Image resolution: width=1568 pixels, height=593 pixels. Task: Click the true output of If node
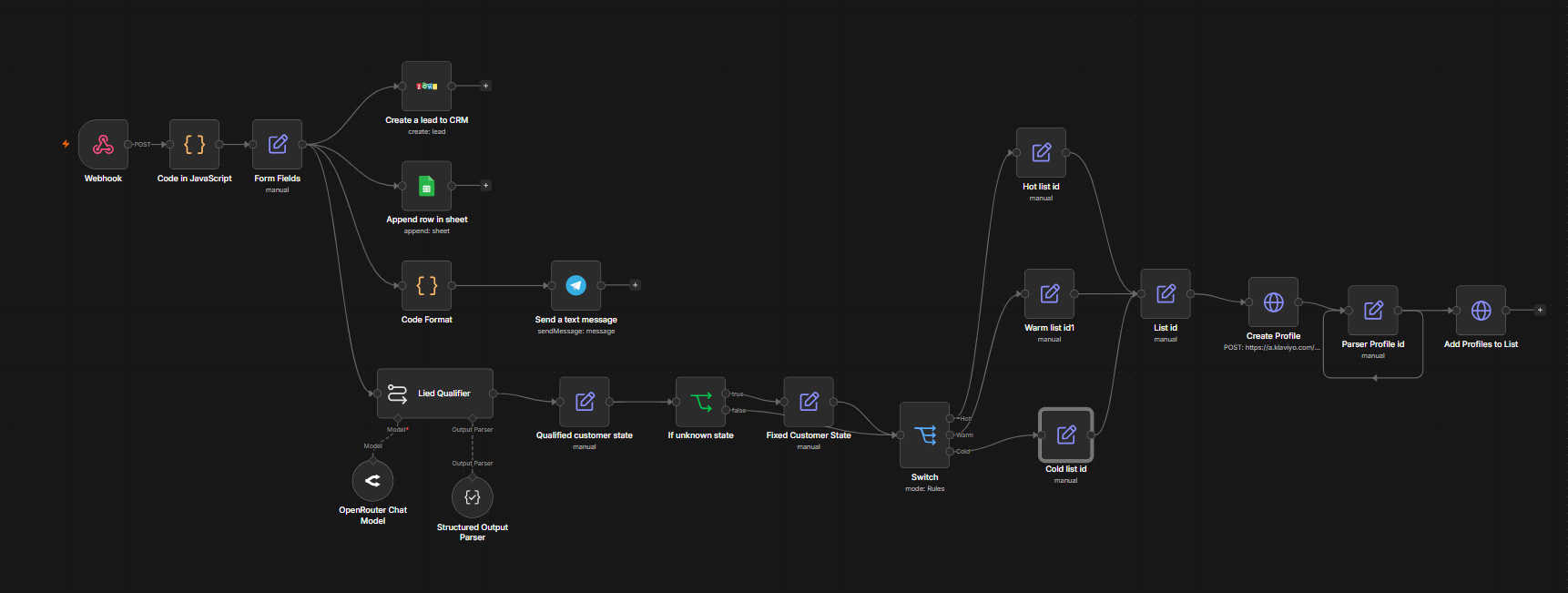click(726, 394)
